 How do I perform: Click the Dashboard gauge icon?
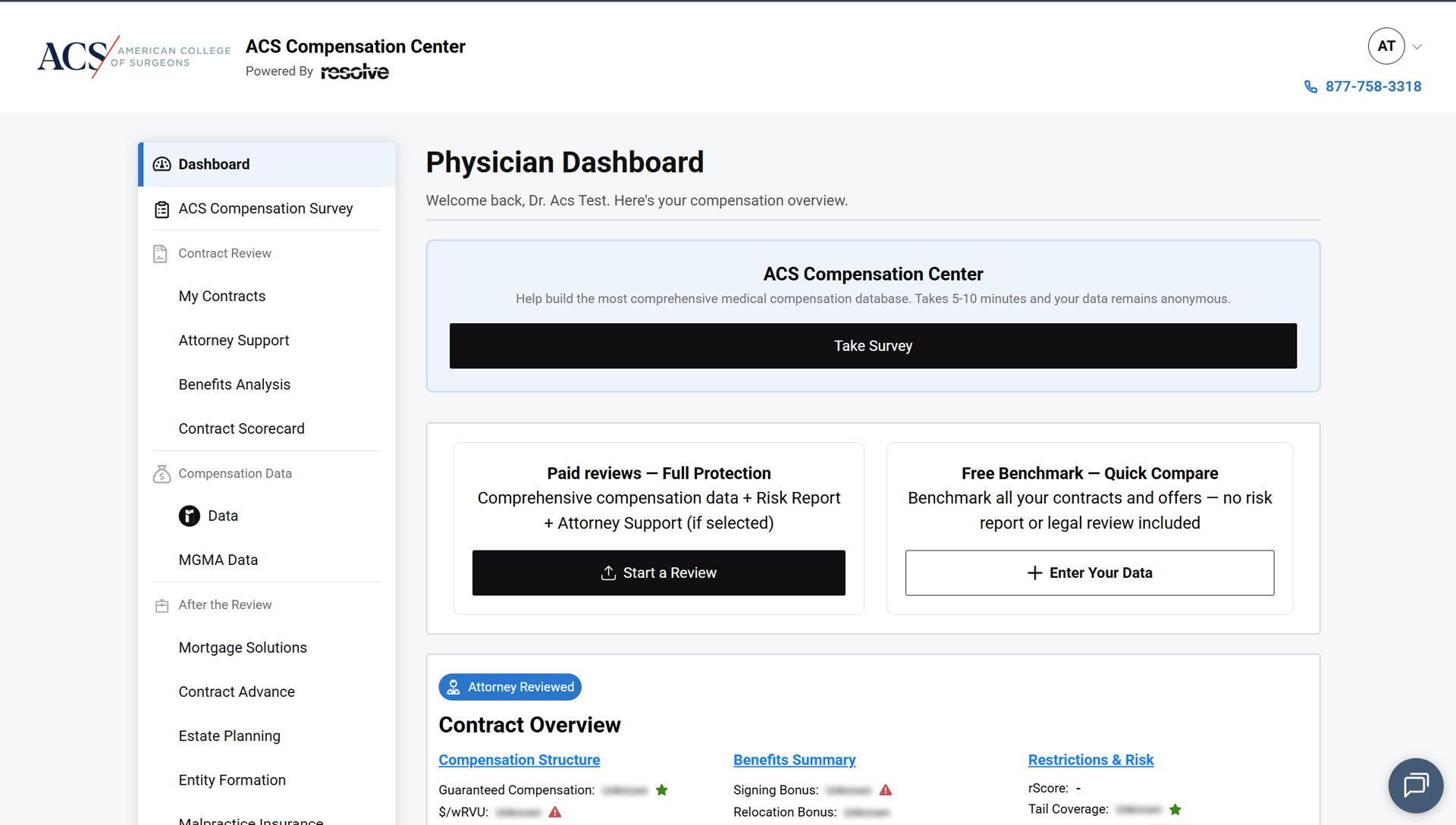162,165
